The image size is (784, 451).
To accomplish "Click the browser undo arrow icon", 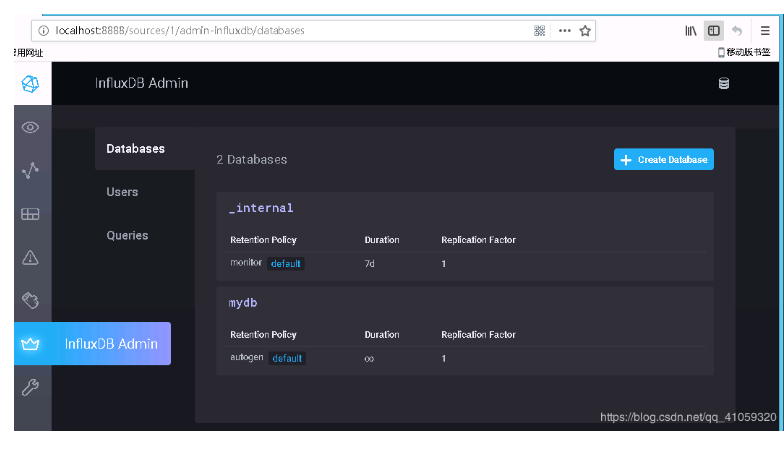I will pos(737,31).
